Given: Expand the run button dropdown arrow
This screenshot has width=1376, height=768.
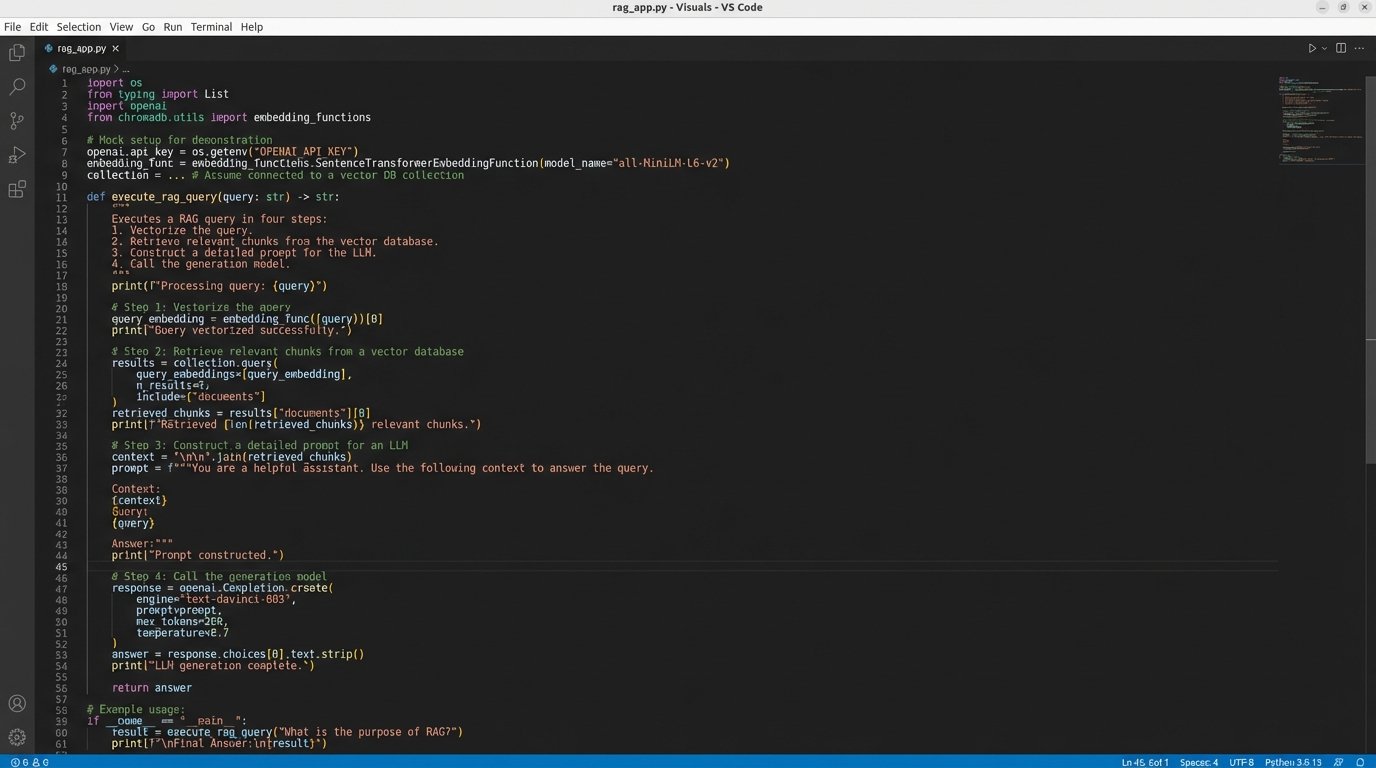Looking at the screenshot, I should pos(1325,48).
